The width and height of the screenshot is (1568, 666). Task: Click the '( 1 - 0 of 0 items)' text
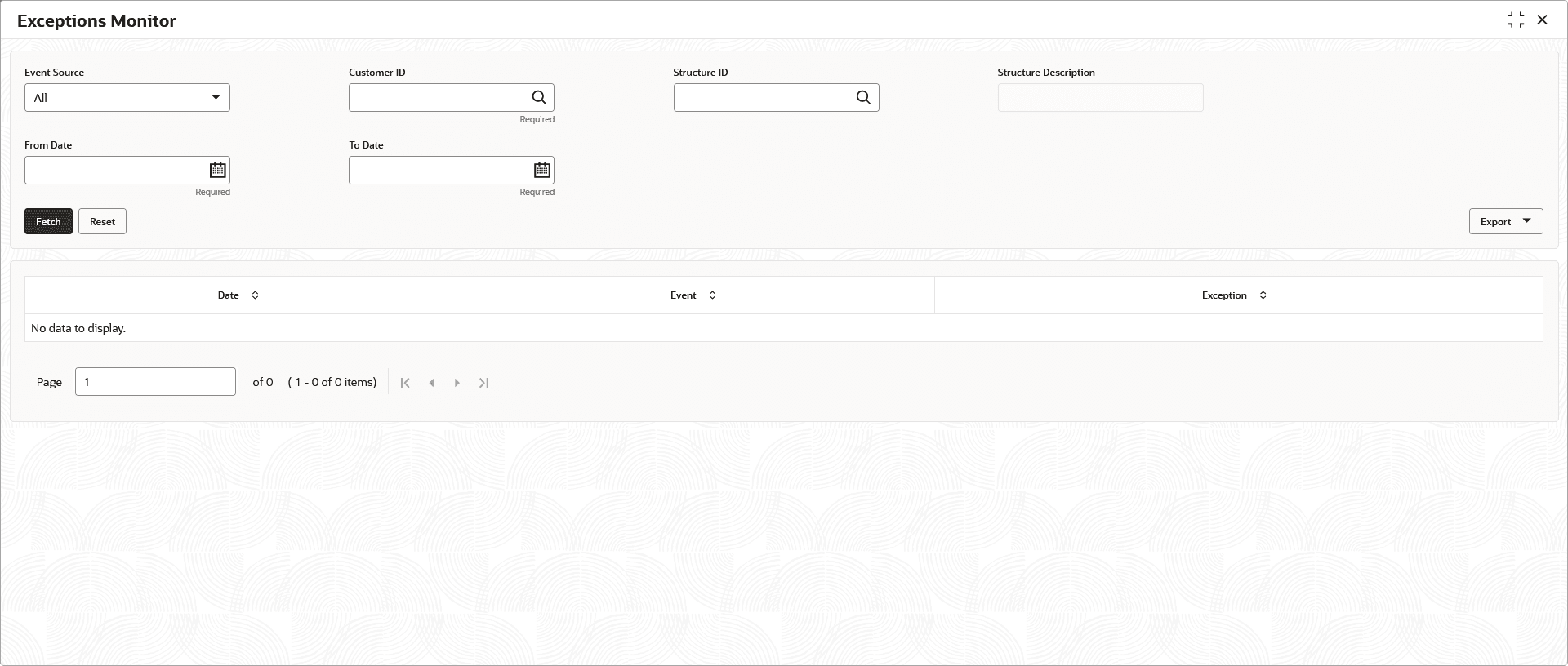pos(332,382)
